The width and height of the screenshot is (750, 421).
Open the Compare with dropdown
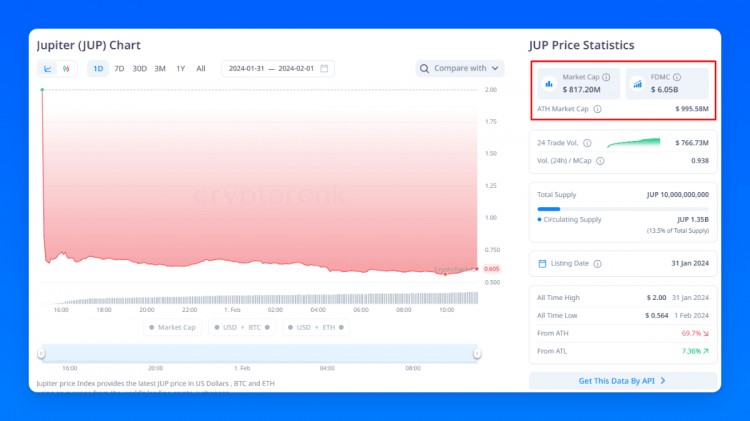460,69
